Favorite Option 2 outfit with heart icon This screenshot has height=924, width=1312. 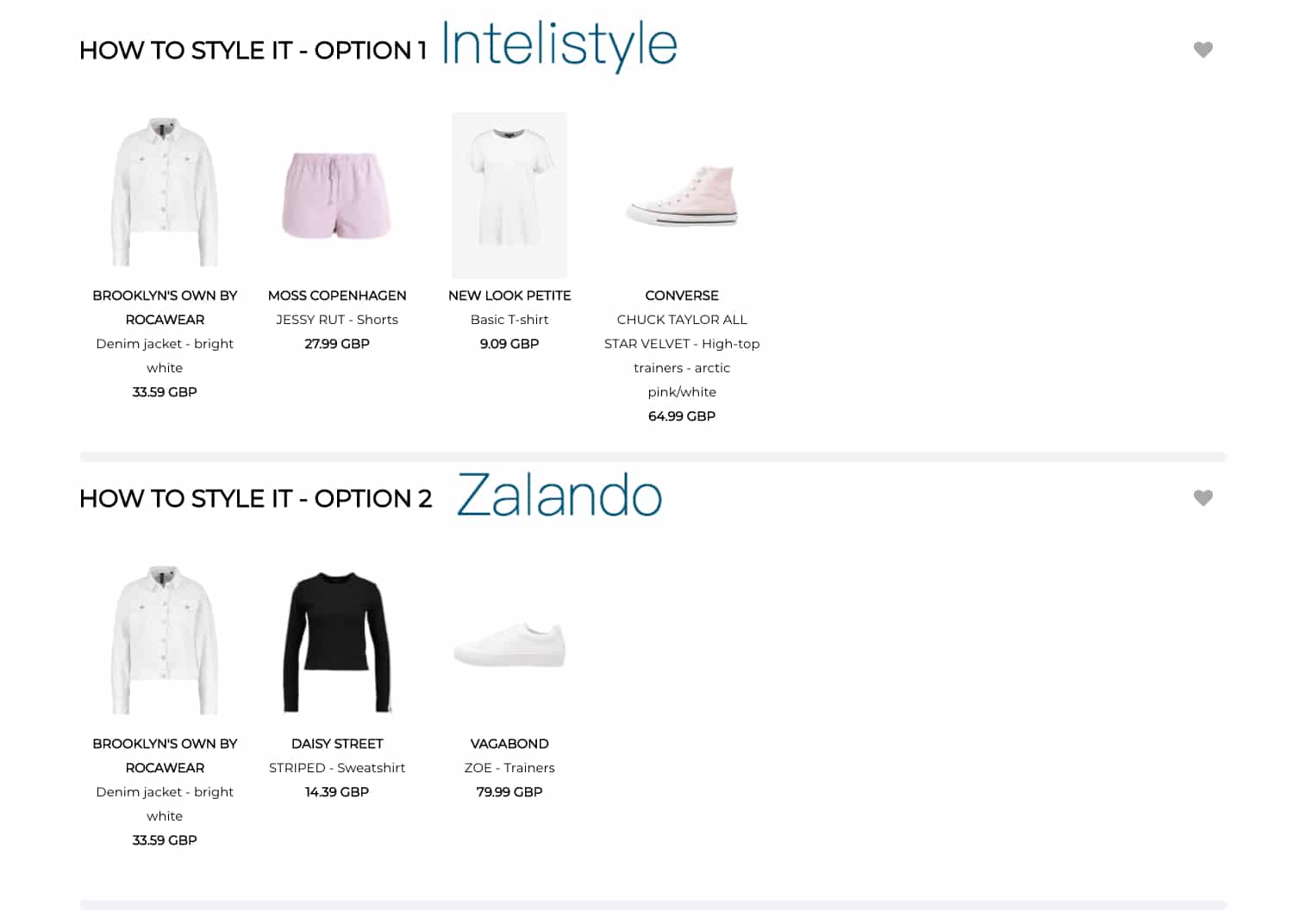[x=1203, y=498]
